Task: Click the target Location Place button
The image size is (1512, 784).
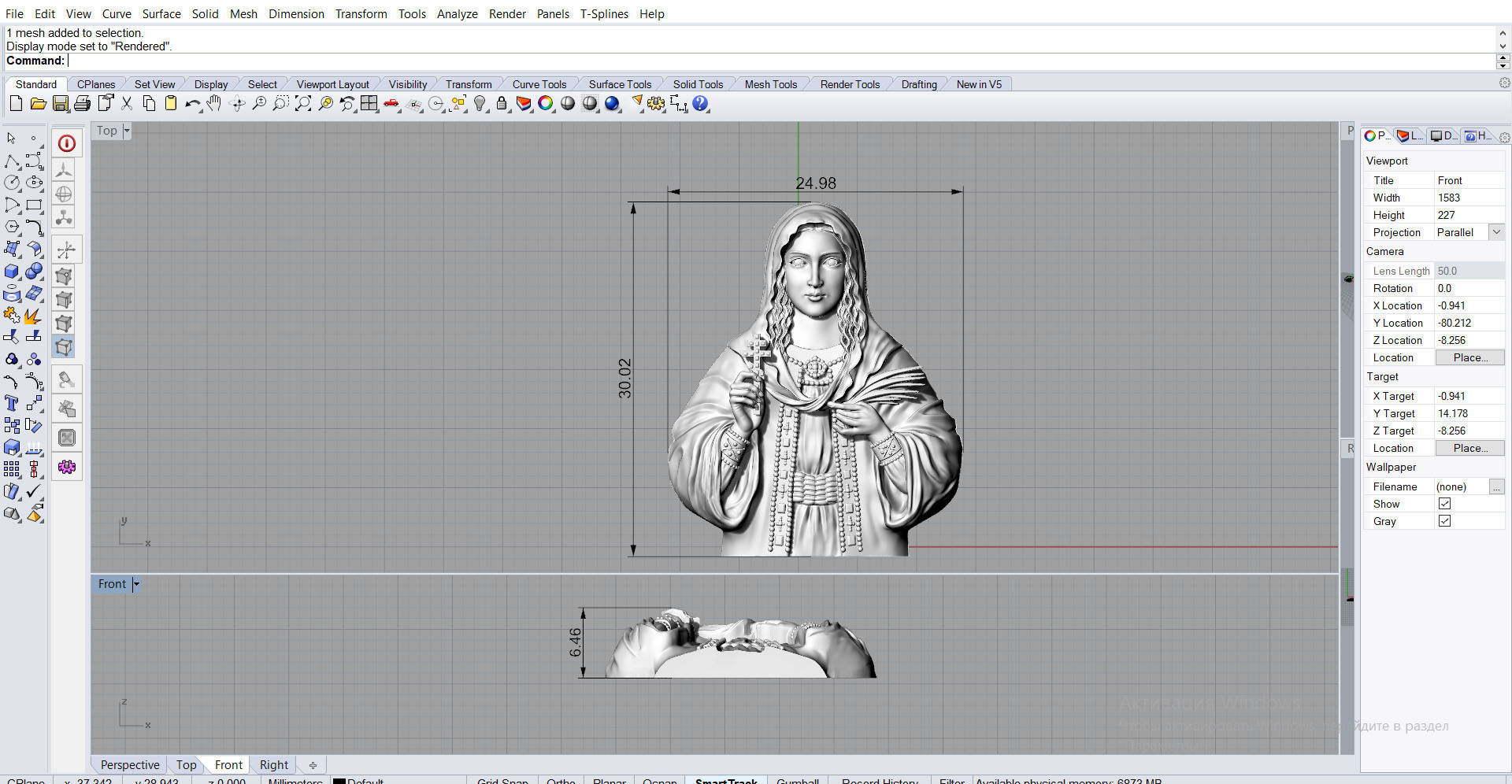Action: pyautogui.click(x=1469, y=448)
